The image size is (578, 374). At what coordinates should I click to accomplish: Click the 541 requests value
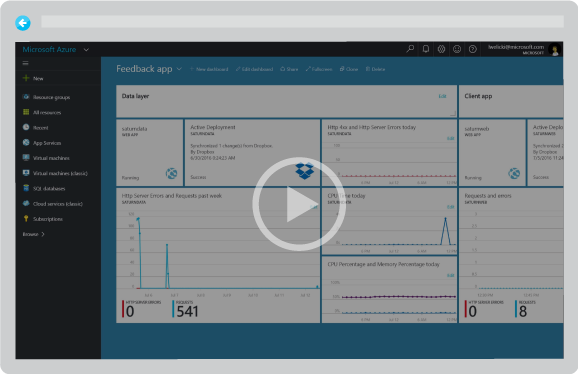[187, 312]
